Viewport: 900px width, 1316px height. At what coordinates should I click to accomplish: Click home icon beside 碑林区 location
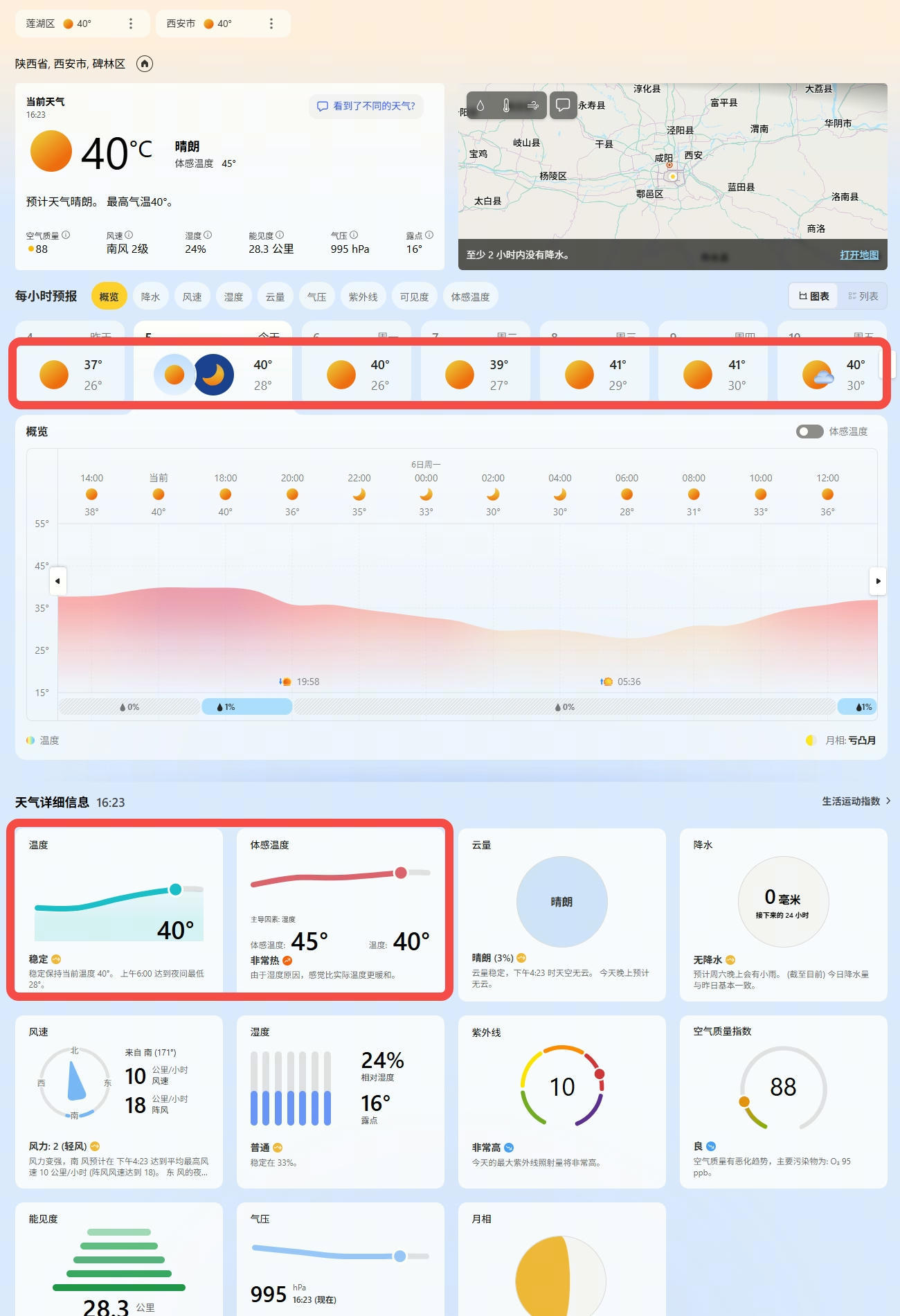click(x=144, y=64)
